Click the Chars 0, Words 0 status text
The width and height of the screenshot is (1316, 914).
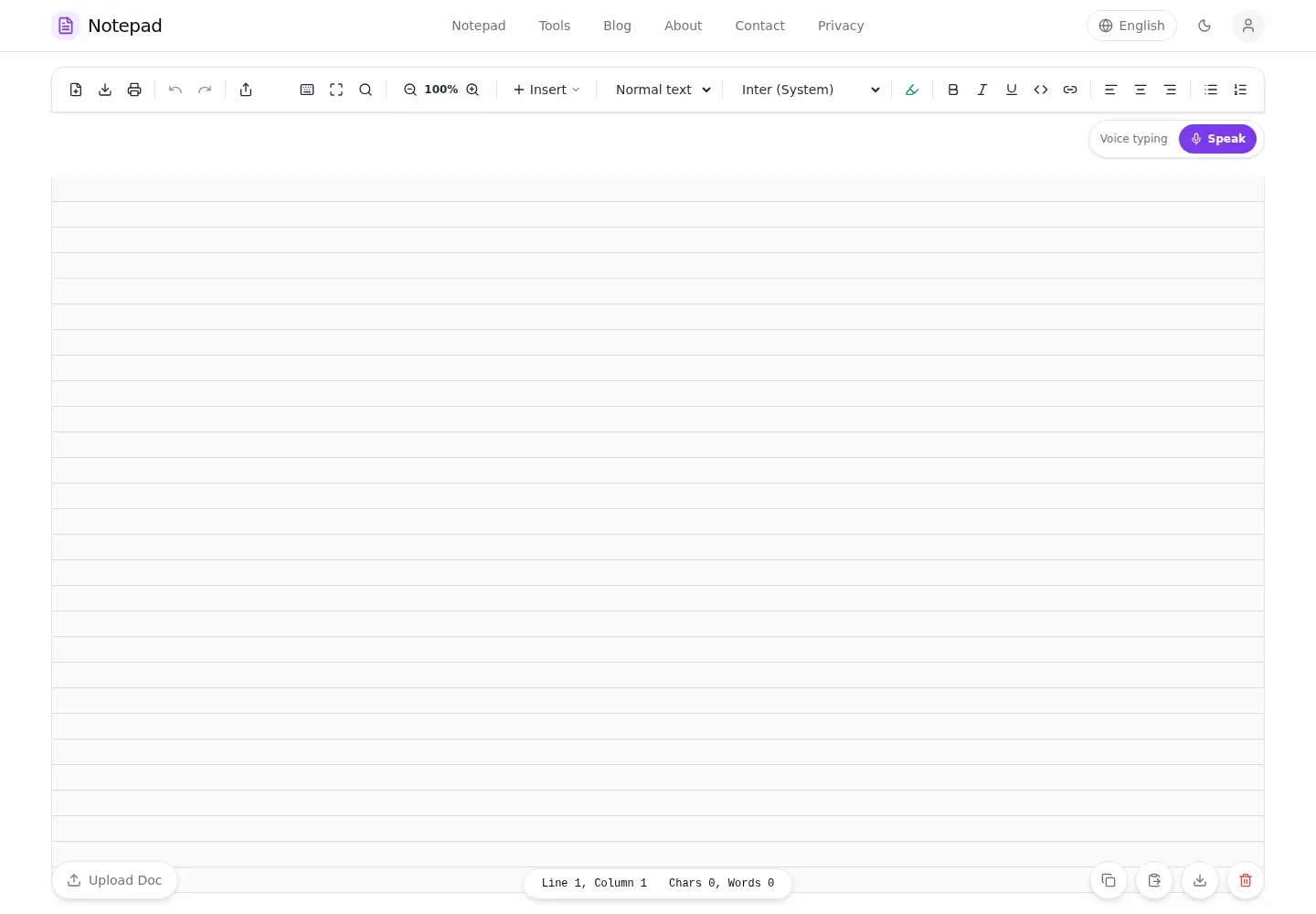pos(721,883)
